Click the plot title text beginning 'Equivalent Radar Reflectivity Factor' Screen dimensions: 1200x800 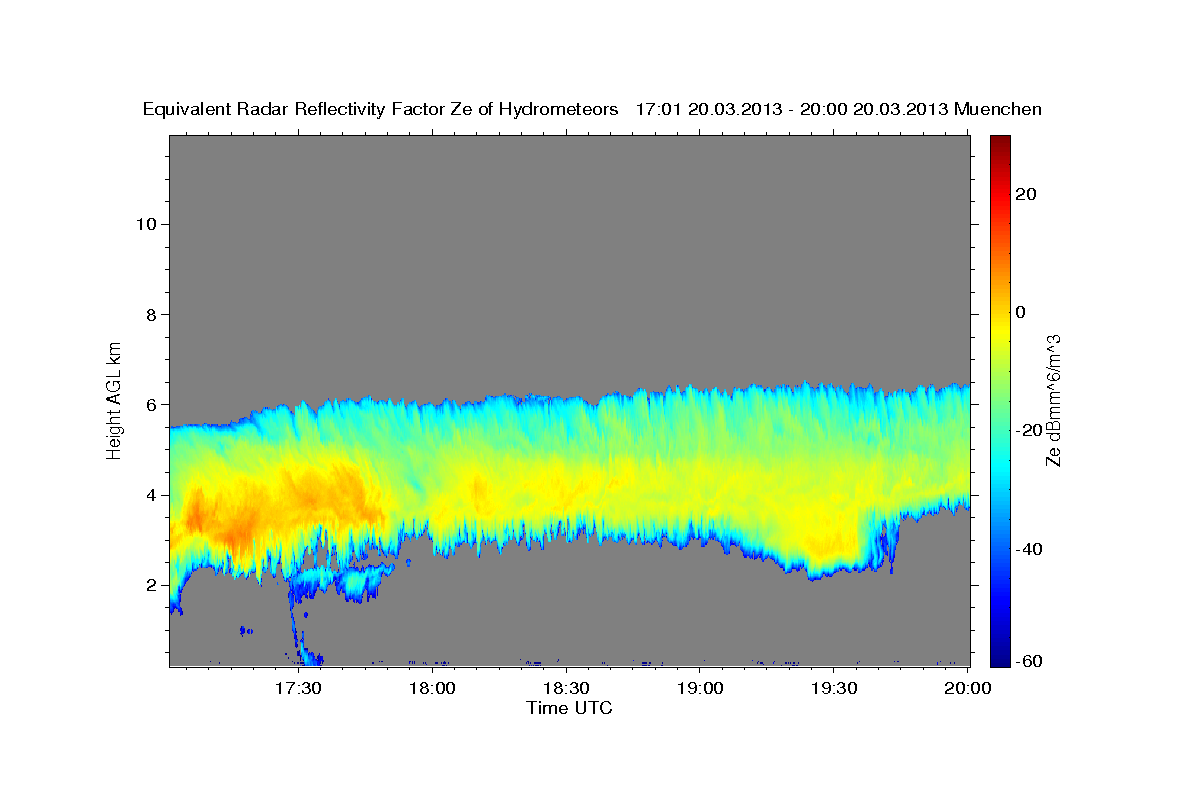pyautogui.click(x=593, y=109)
